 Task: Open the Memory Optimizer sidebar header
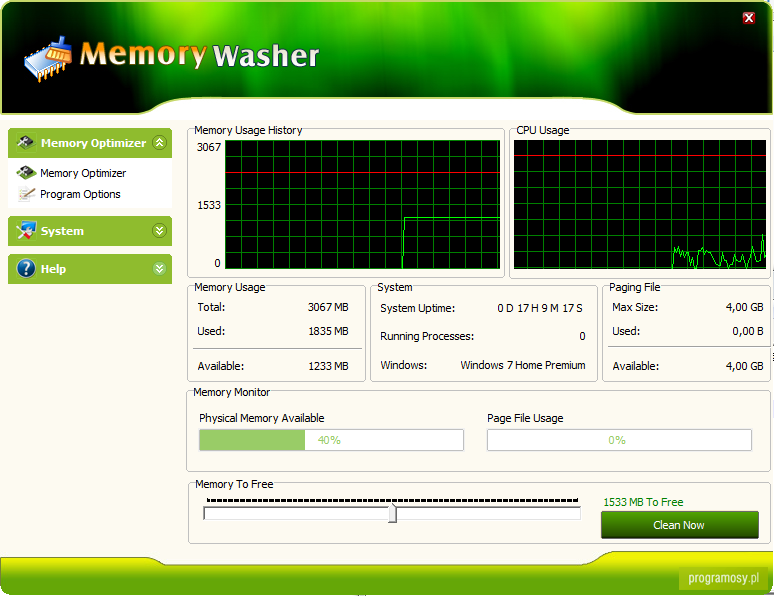click(x=90, y=143)
